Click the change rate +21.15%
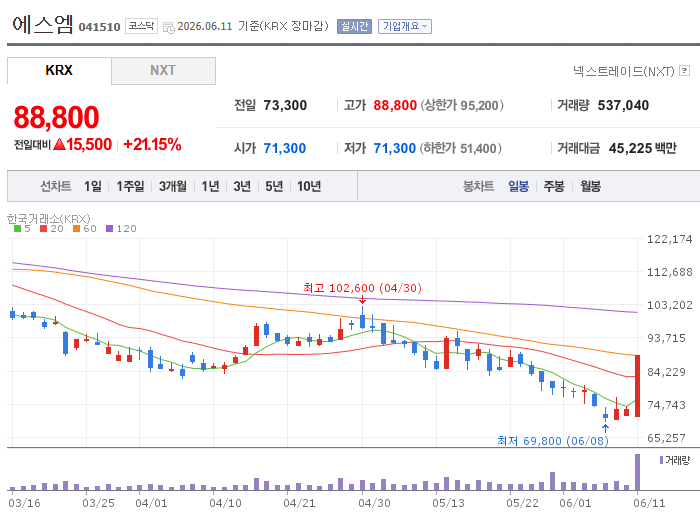The width and height of the screenshot is (700, 520). point(152,145)
